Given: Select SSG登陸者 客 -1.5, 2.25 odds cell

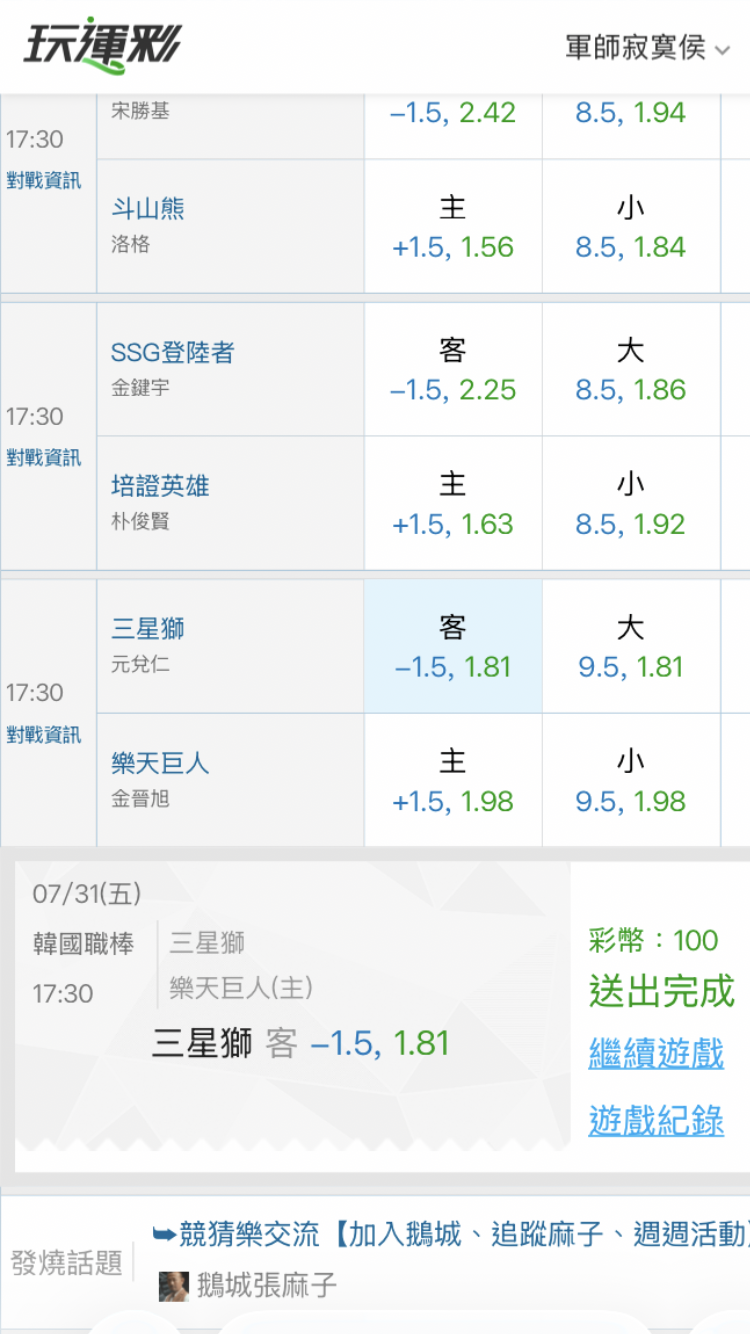Looking at the screenshot, I should pos(453,369).
